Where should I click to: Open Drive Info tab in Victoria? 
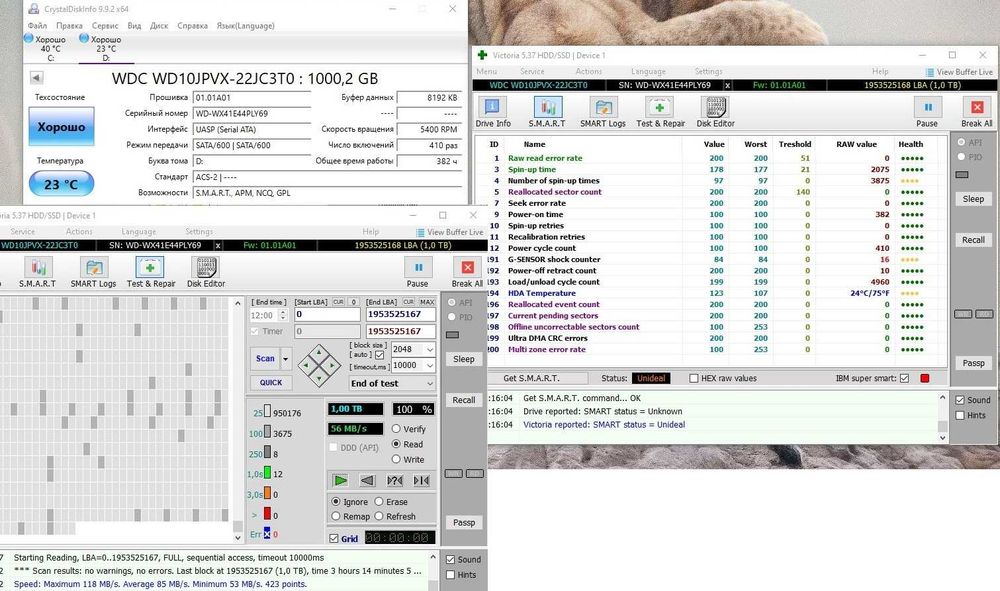pos(492,112)
